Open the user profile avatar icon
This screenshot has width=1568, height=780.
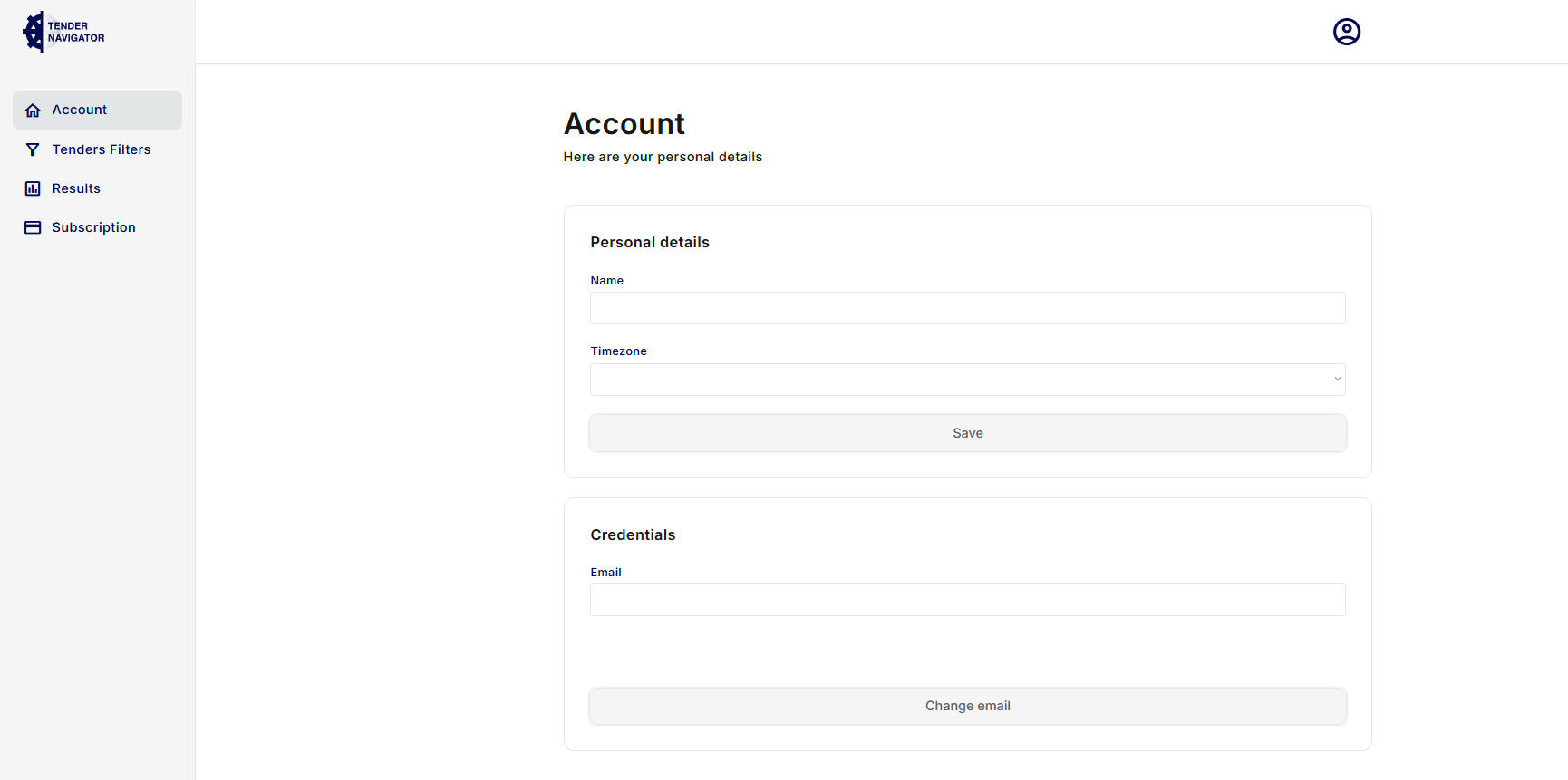[x=1346, y=32]
